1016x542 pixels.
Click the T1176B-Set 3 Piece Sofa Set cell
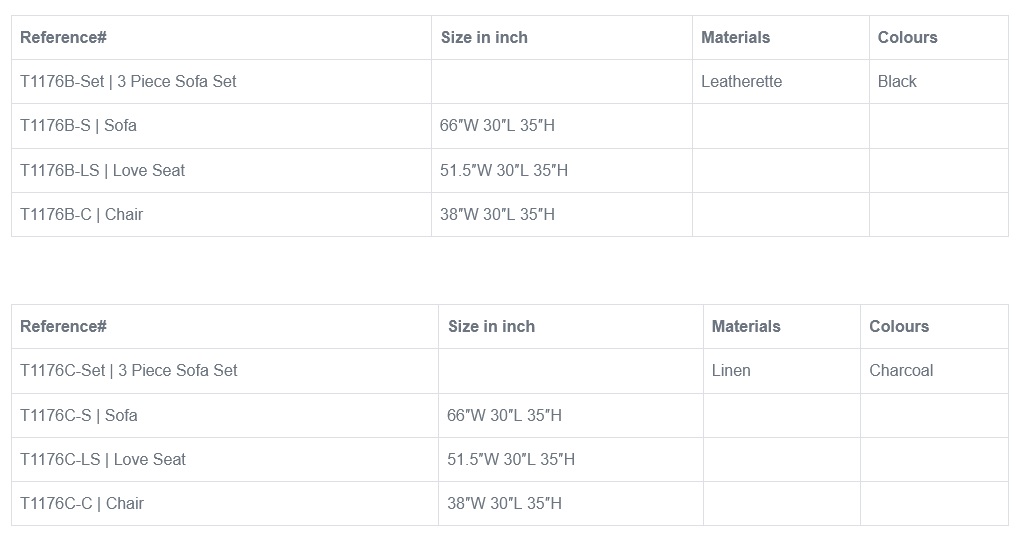point(128,82)
